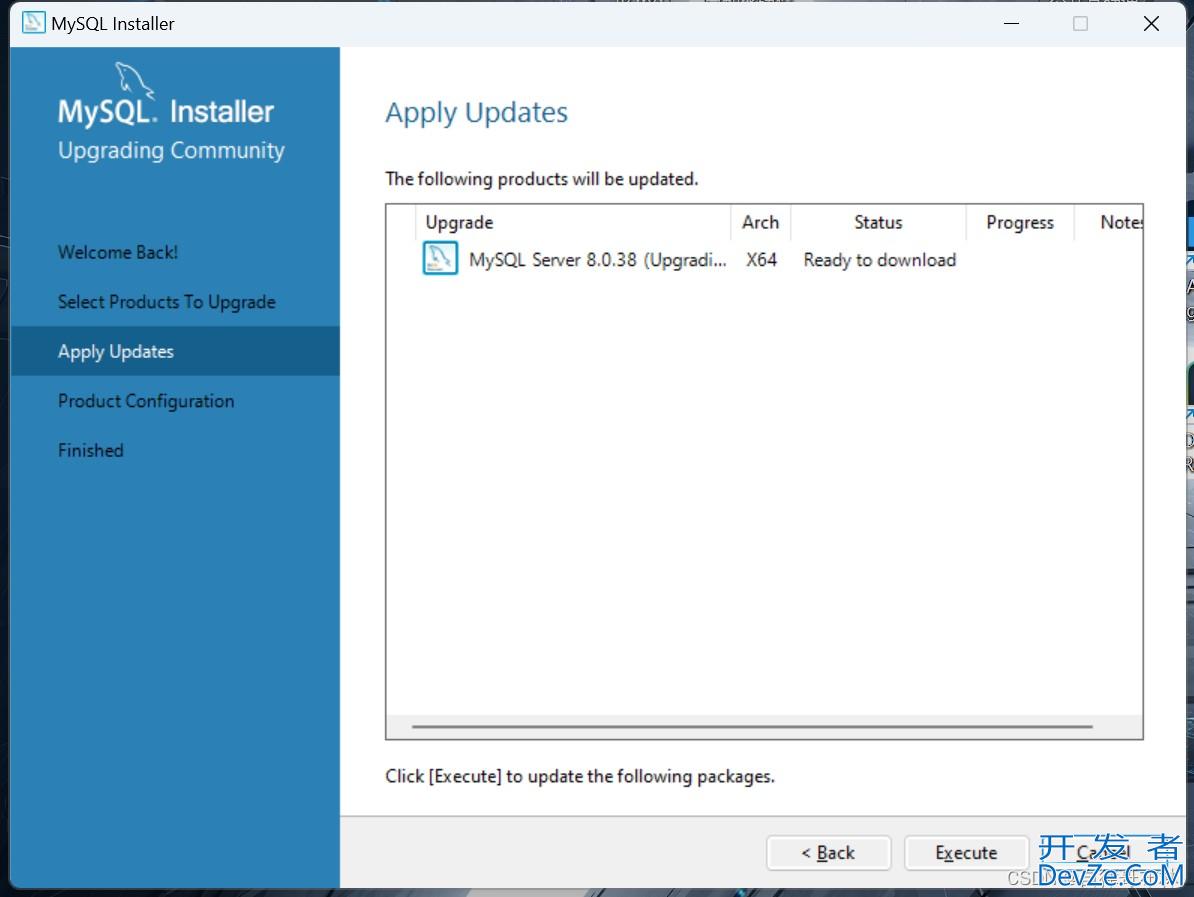Select the Apply Updates step in sidebar
Viewport: 1194px width, 897px height.
pyautogui.click(x=116, y=351)
